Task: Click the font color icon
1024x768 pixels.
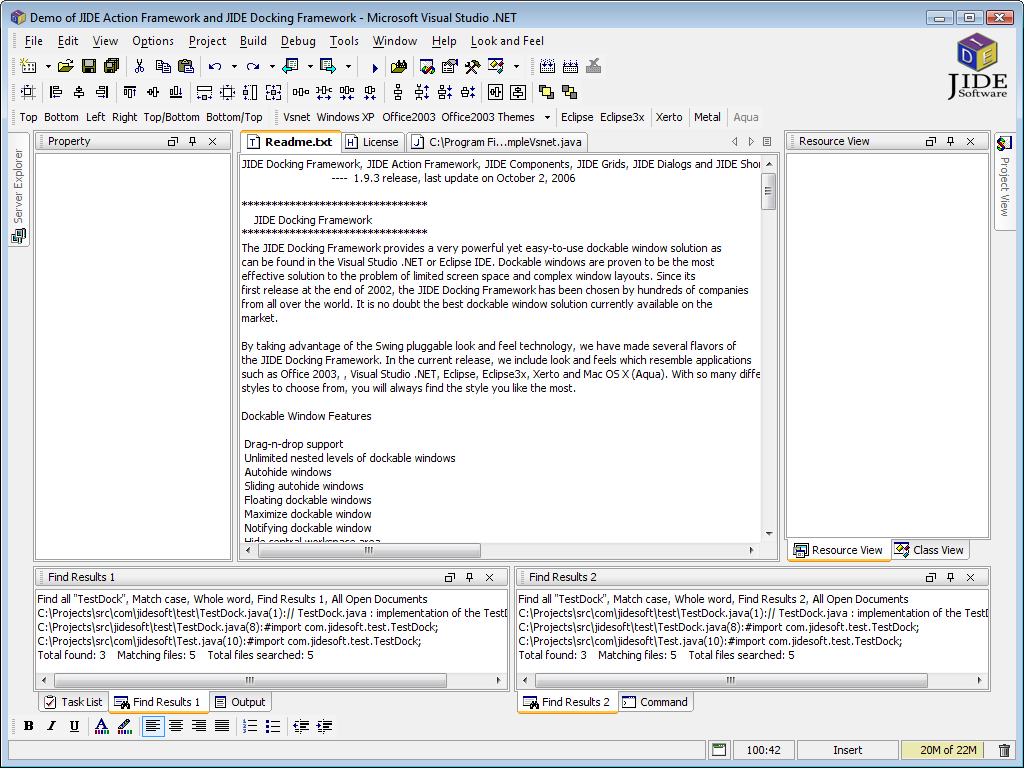Action: 101,726
